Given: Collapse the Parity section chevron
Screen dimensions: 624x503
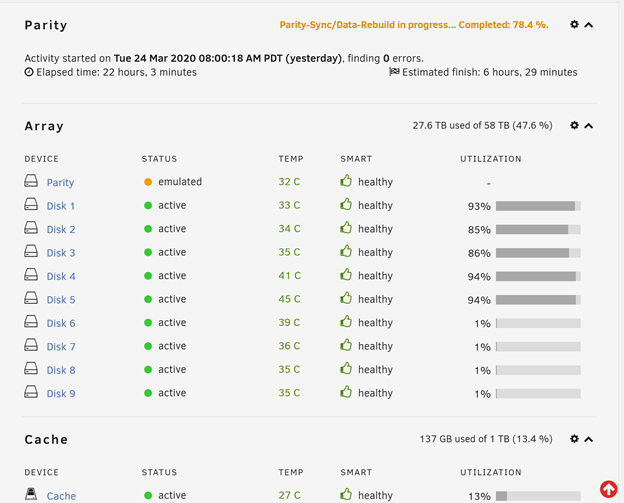Looking at the screenshot, I should pos(589,25).
